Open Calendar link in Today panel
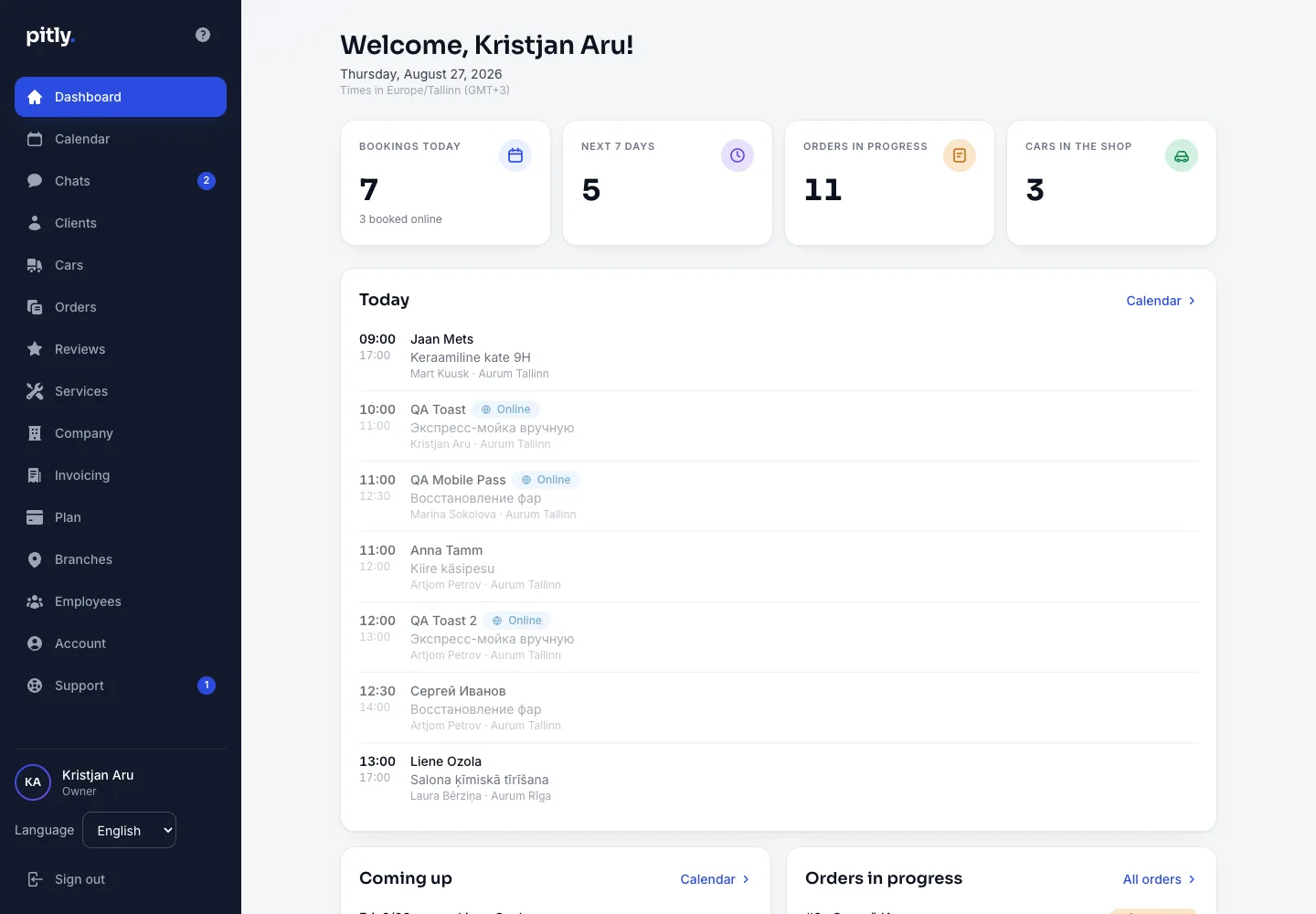 coord(1162,301)
